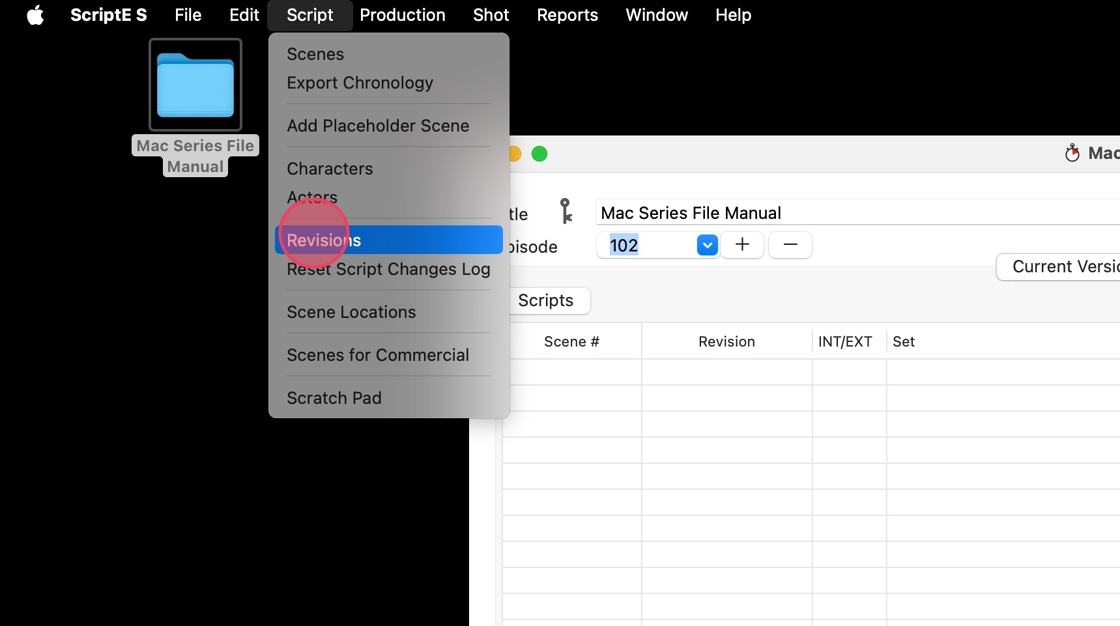Click the green zoom window button

coord(539,154)
